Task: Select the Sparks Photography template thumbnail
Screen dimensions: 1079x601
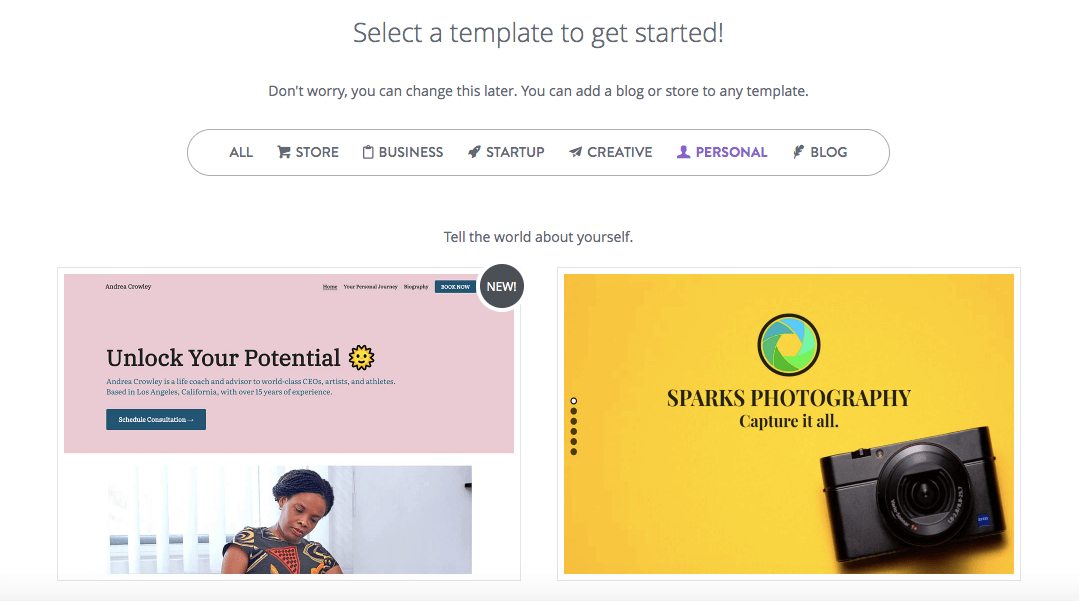Action: coord(788,424)
